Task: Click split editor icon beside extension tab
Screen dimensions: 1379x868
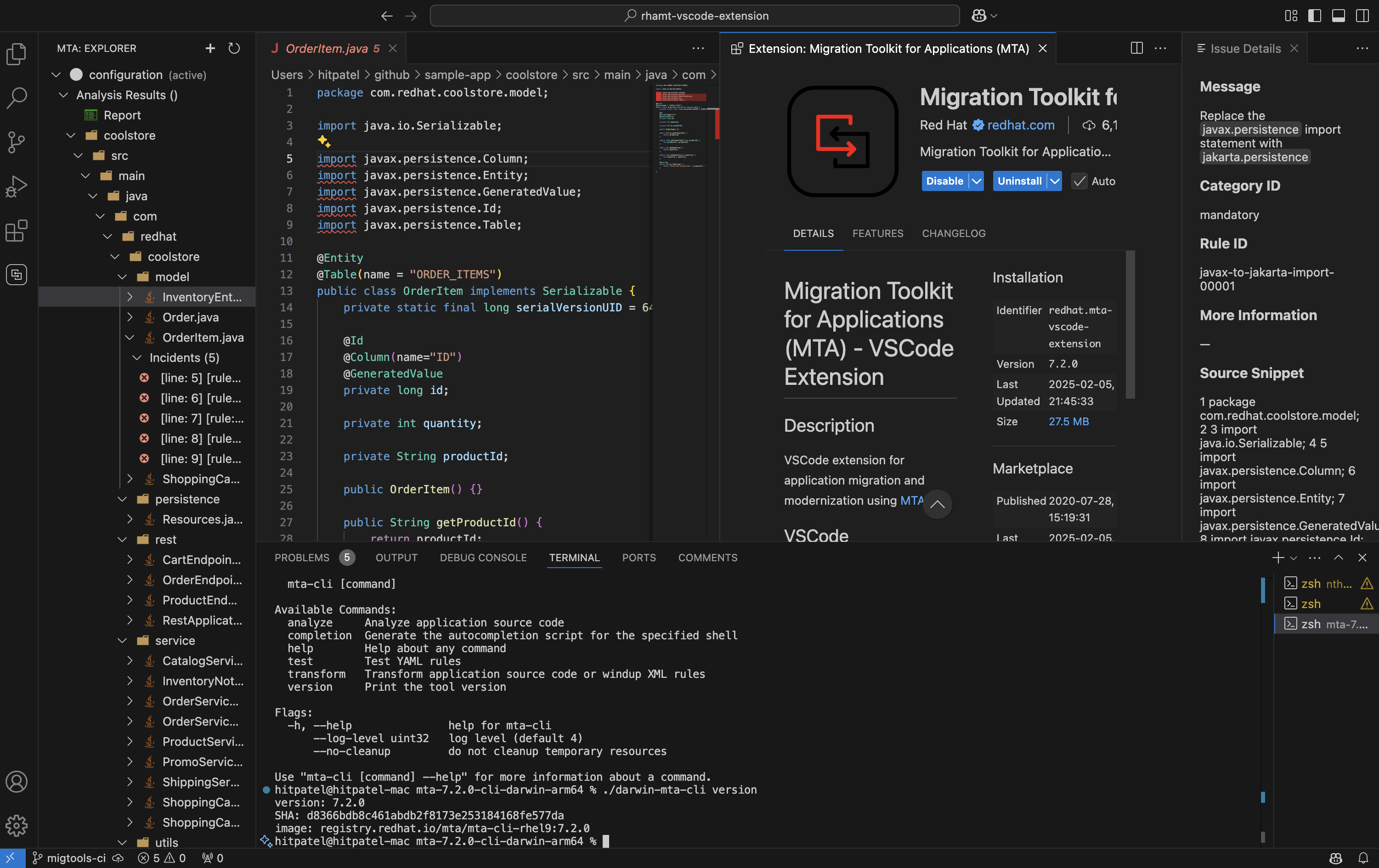Action: [1136, 49]
